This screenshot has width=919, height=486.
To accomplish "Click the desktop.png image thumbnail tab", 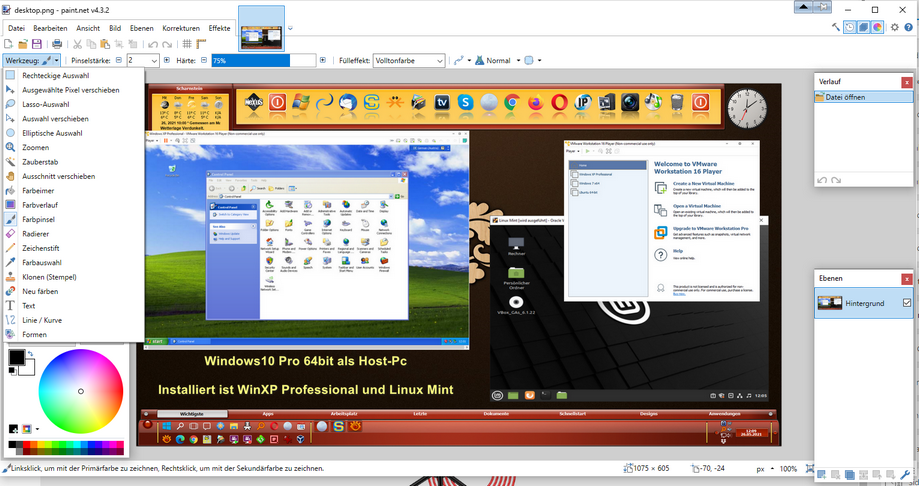I will (x=261, y=27).
